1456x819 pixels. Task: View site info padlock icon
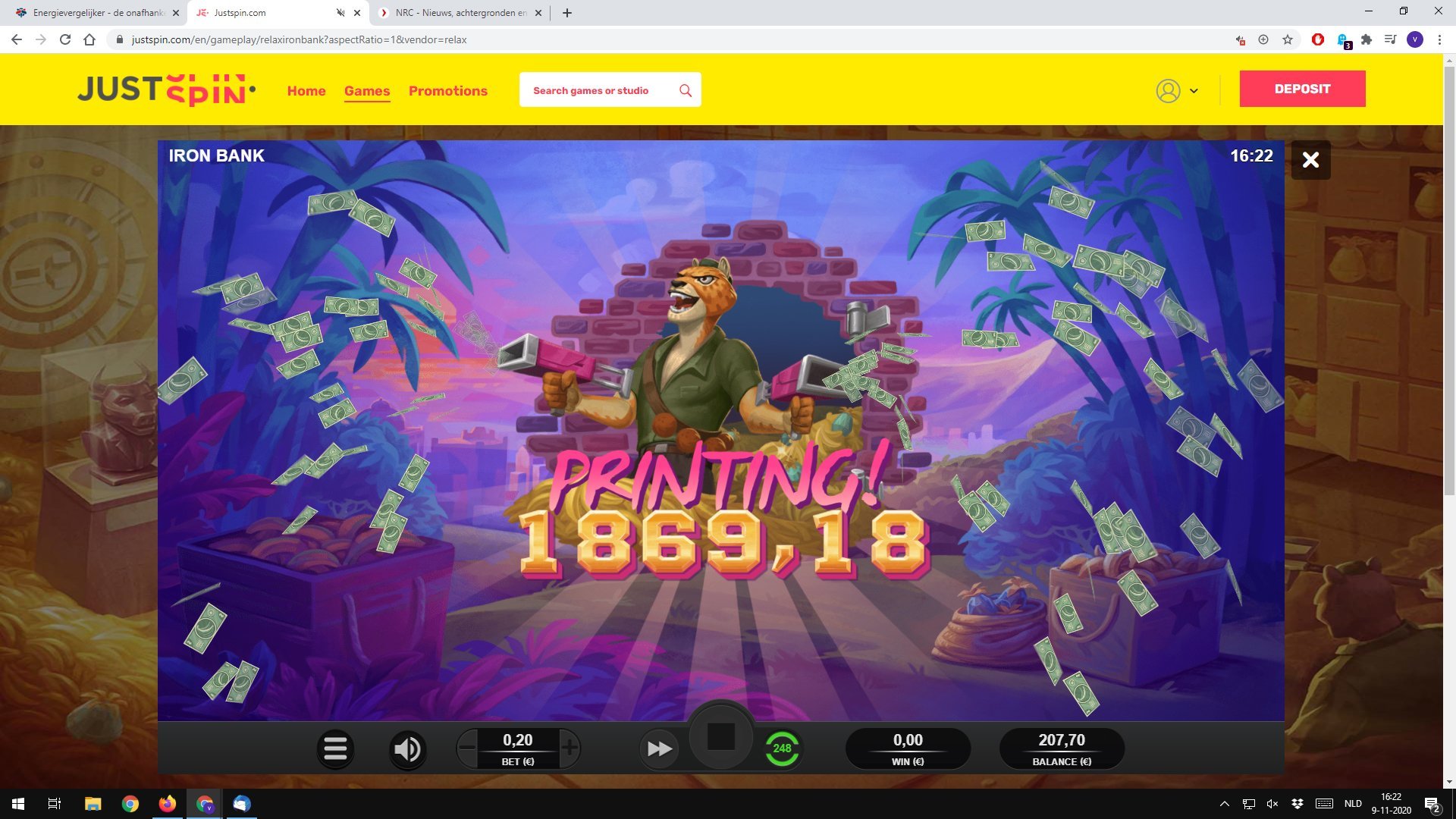click(119, 39)
